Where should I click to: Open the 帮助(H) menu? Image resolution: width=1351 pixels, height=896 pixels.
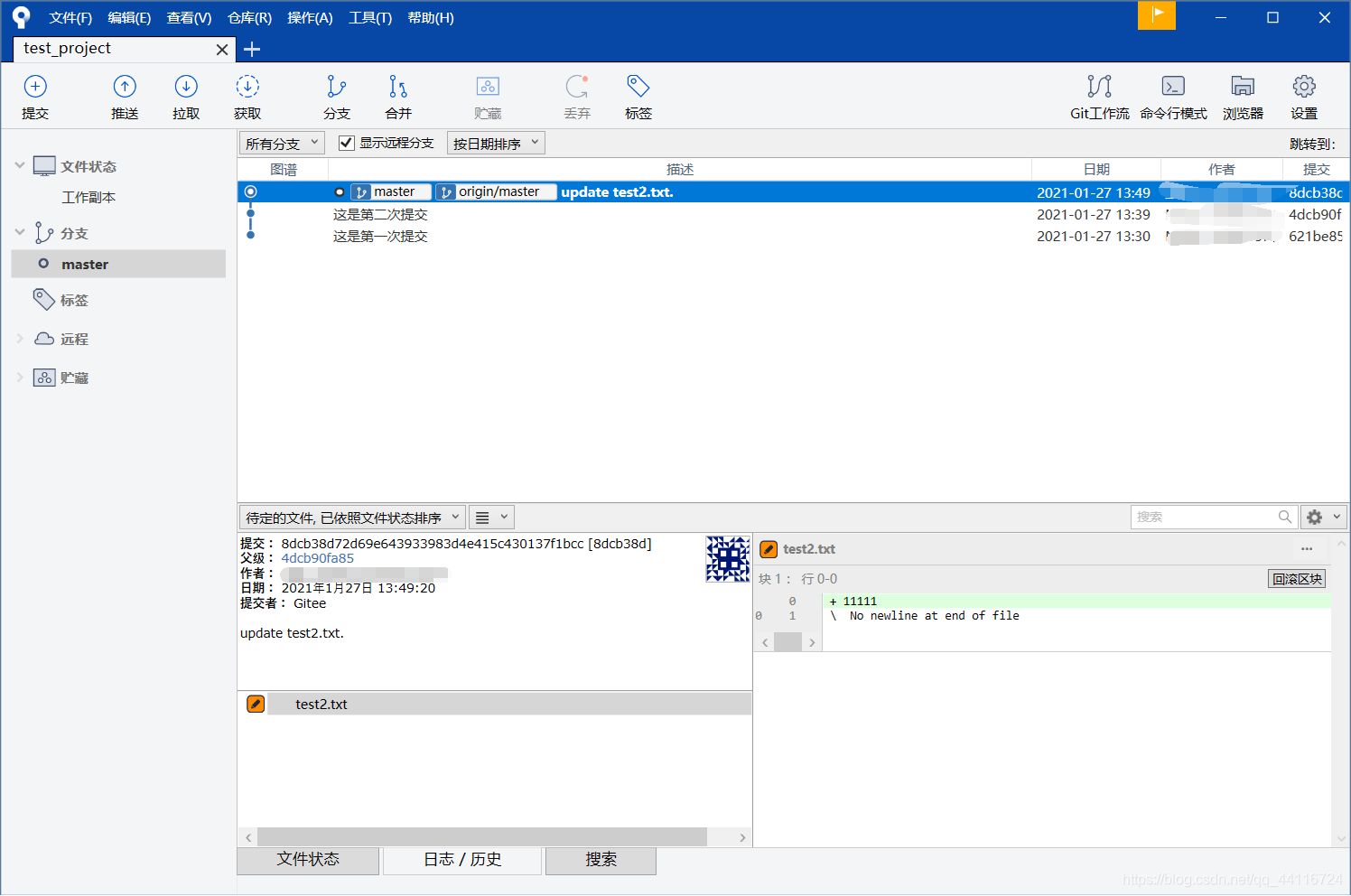(431, 18)
